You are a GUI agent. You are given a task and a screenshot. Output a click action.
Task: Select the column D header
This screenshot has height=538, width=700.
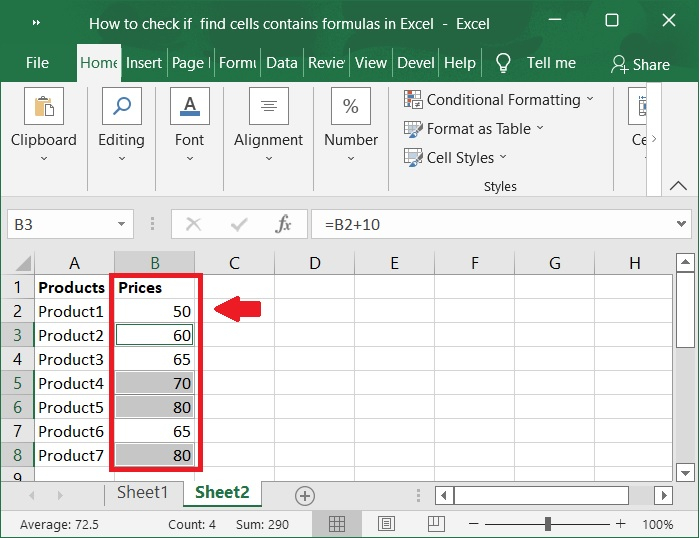click(x=315, y=263)
